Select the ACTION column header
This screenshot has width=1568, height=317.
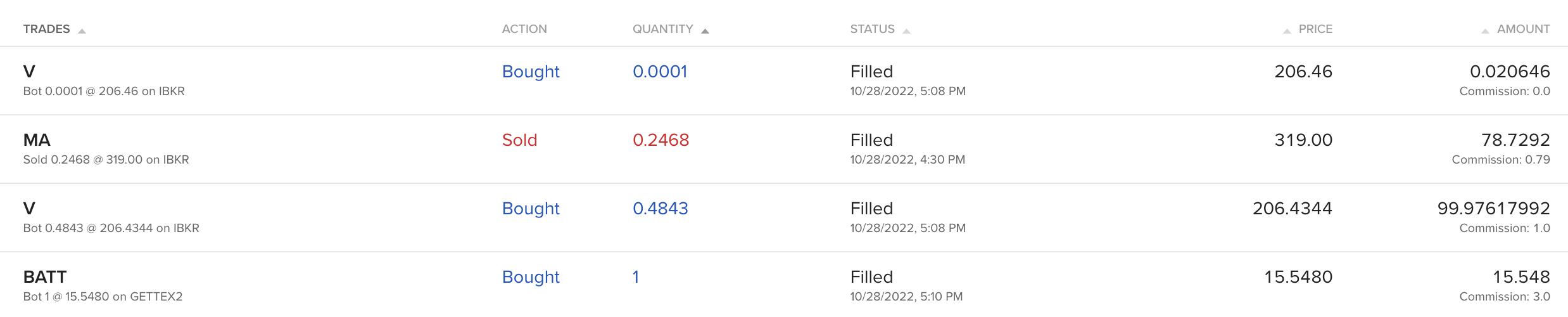524,29
